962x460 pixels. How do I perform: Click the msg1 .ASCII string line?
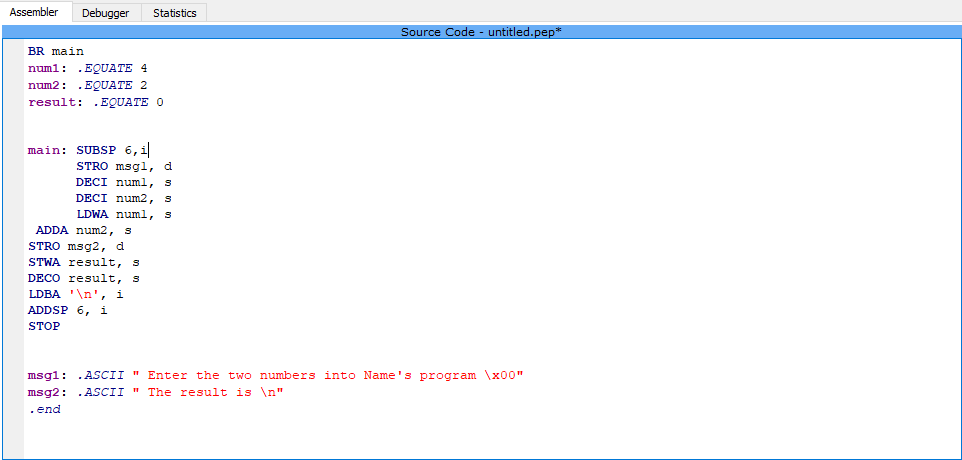[x=275, y=375]
